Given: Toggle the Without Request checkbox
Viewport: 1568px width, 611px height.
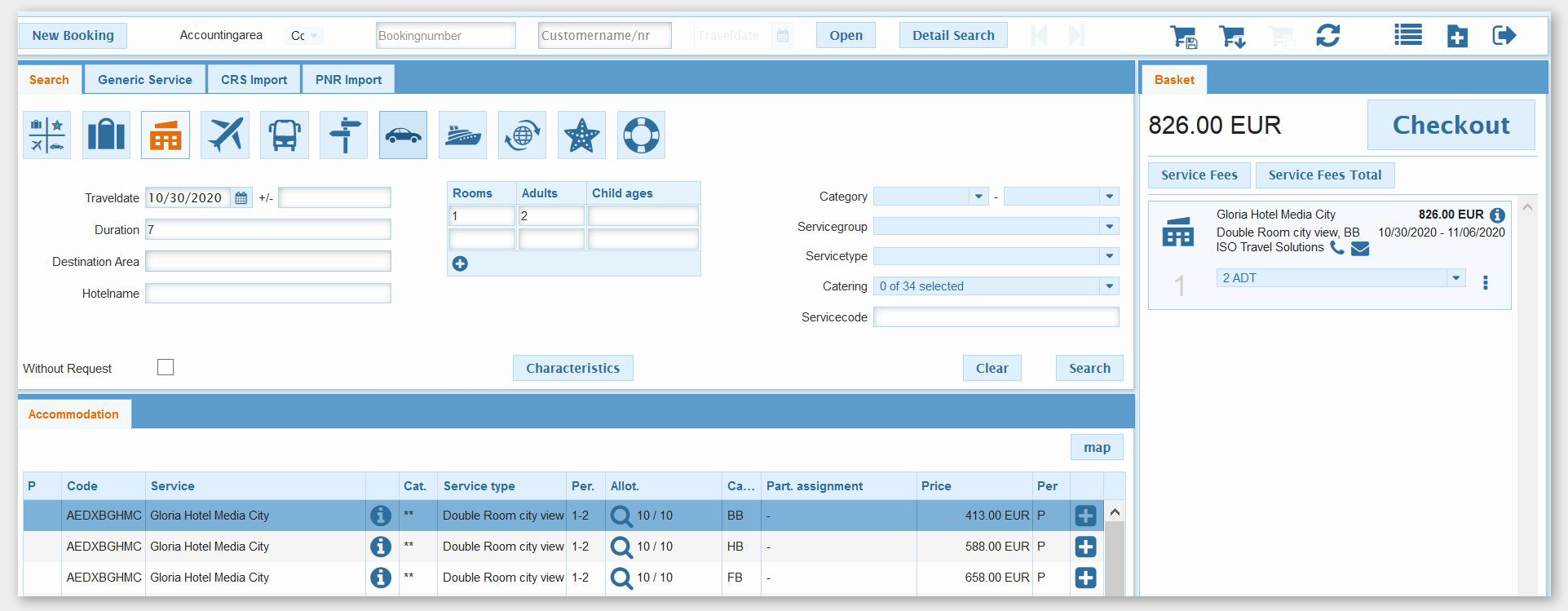Looking at the screenshot, I should pos(166,367).
